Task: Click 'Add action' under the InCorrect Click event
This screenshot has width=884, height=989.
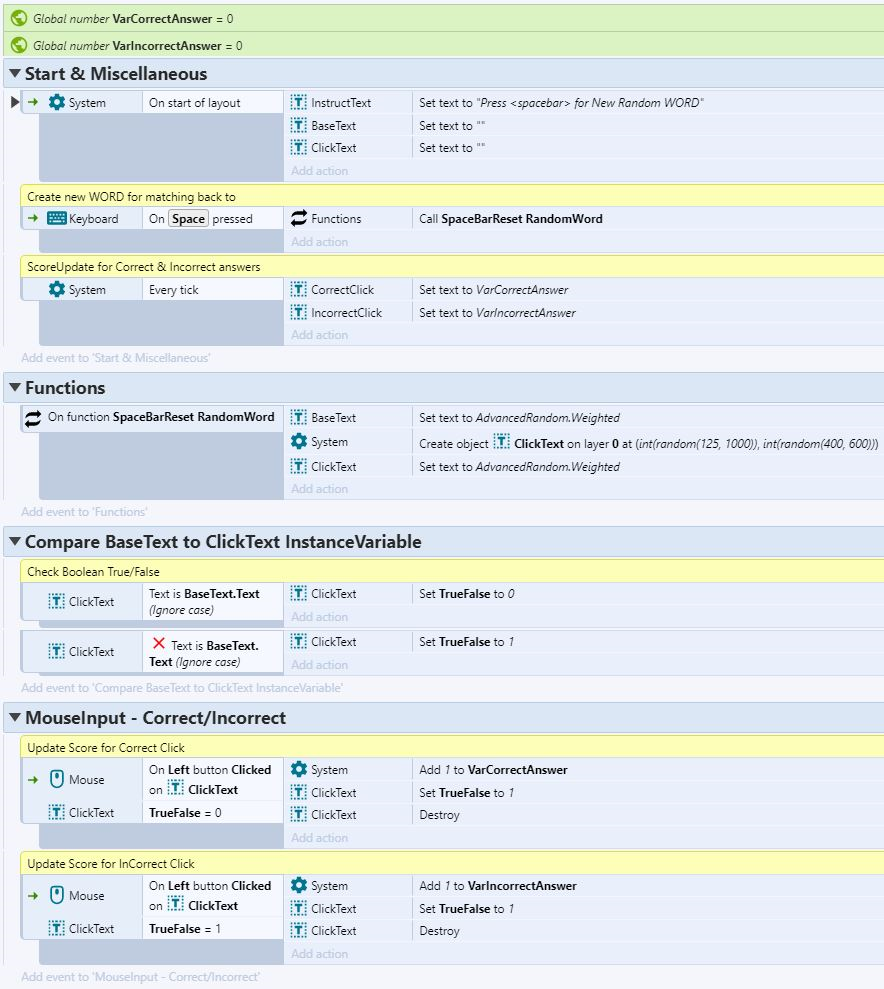Action: coord(319,954)
